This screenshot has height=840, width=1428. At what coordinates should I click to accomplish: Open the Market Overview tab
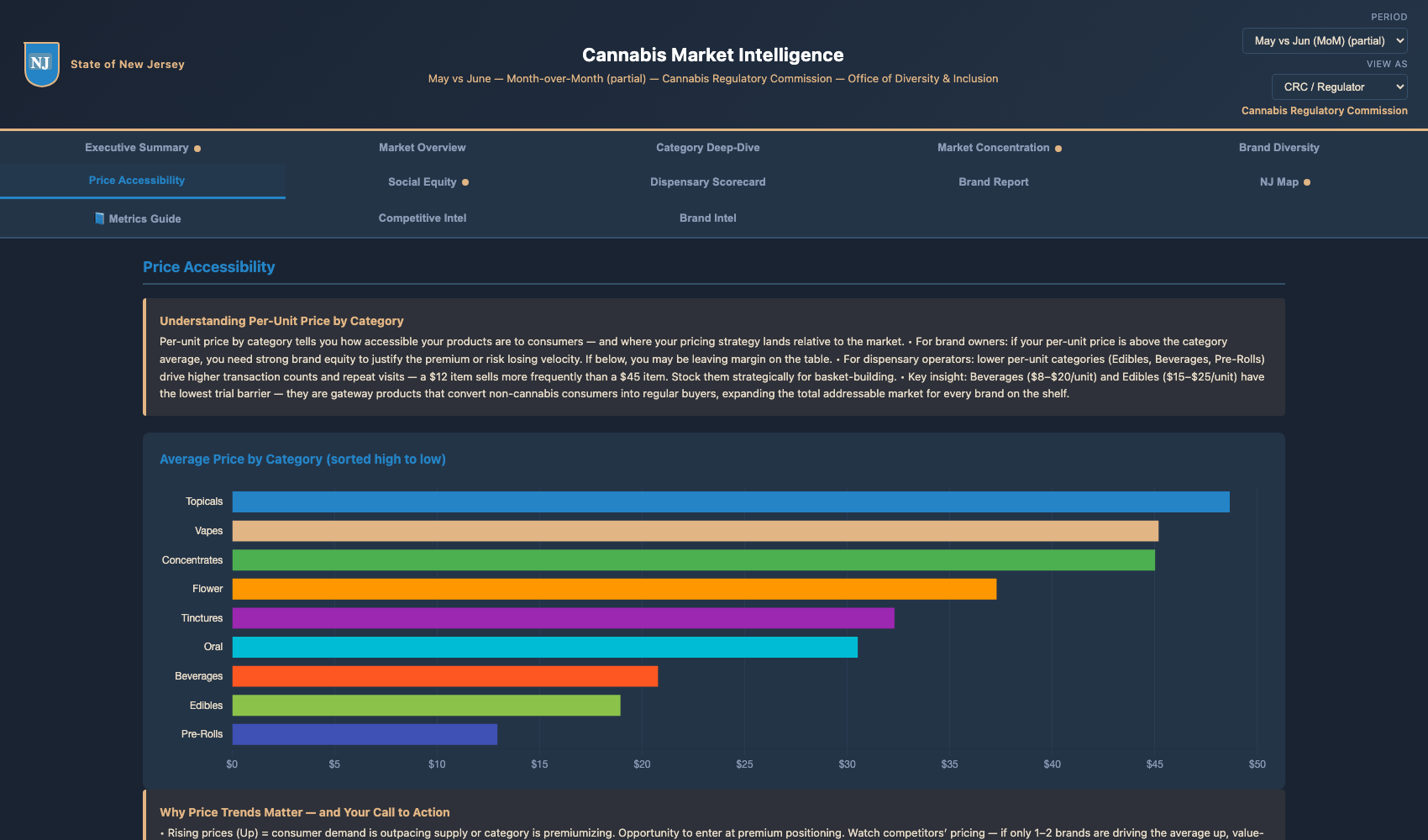click(423, 147)
